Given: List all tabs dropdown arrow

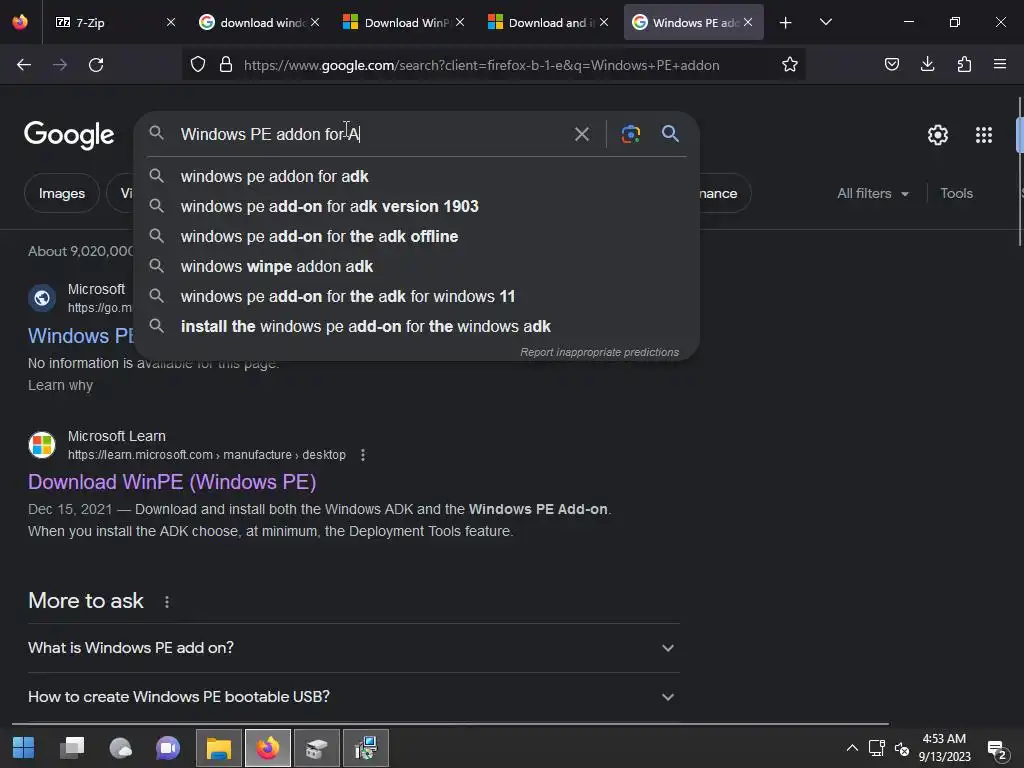Looking at the screenshot, I should 825,23.
